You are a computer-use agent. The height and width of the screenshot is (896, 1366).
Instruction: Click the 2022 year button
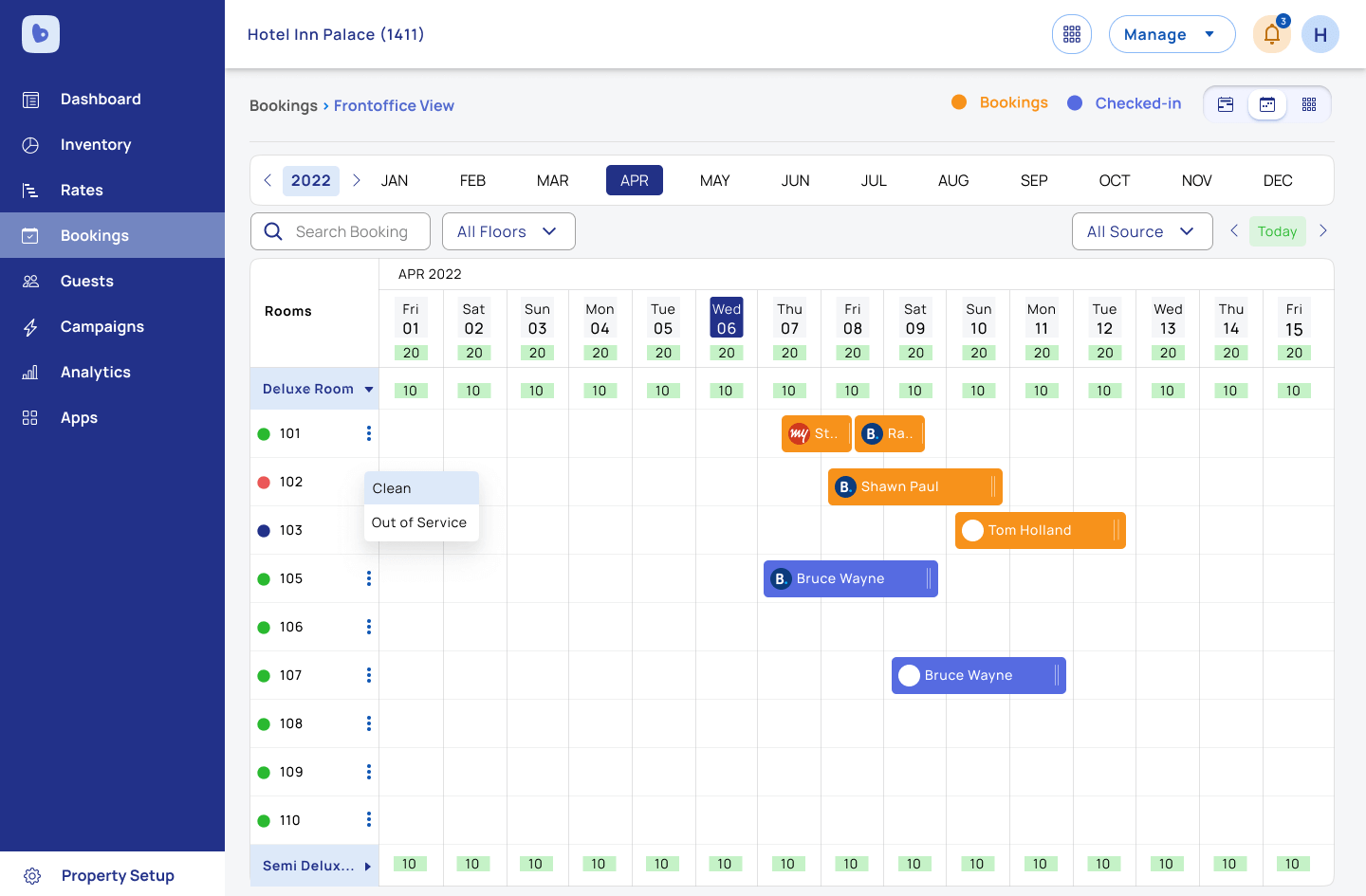click(311, 180)
